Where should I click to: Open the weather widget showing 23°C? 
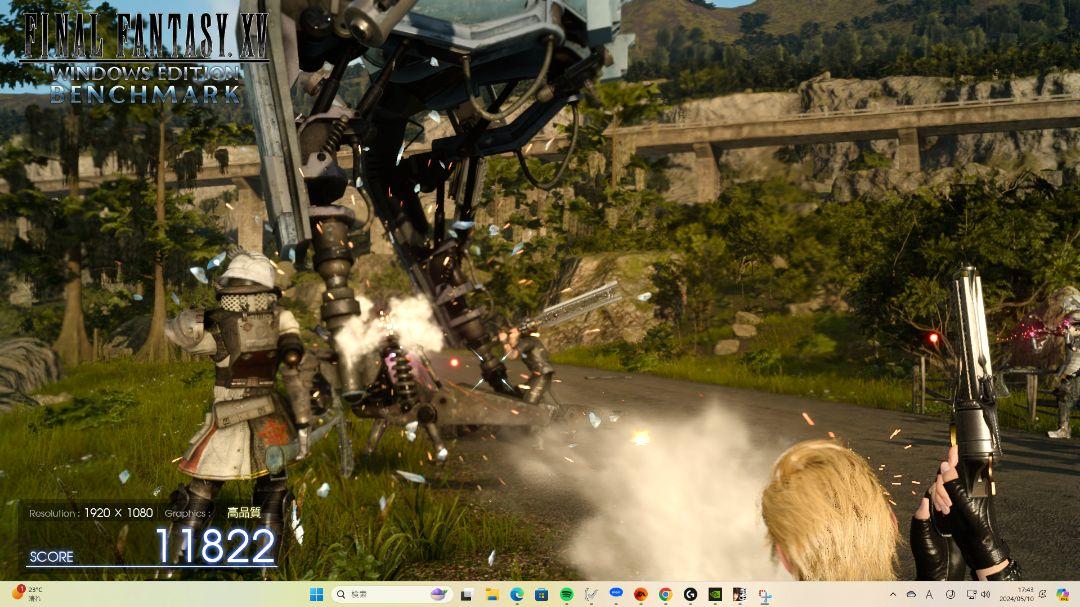[x=28, y=594]
